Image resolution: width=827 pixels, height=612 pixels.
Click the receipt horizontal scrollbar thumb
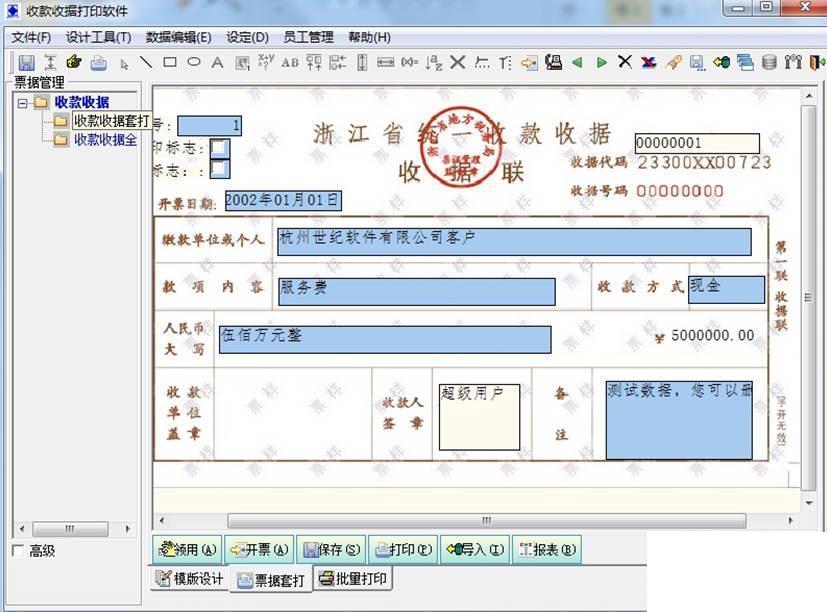pos(486,521)
